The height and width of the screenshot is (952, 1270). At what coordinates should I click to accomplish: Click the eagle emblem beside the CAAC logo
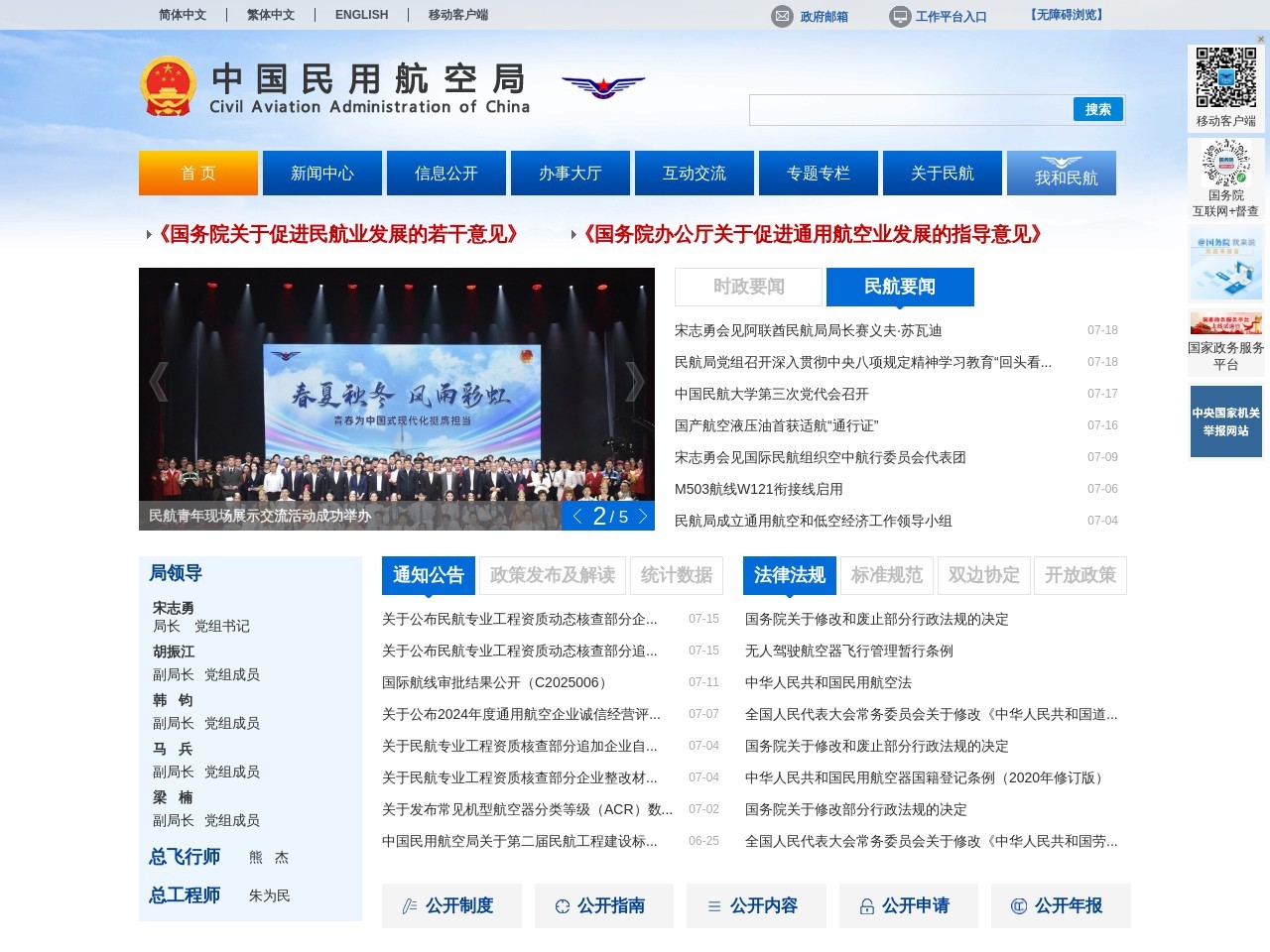604,85
